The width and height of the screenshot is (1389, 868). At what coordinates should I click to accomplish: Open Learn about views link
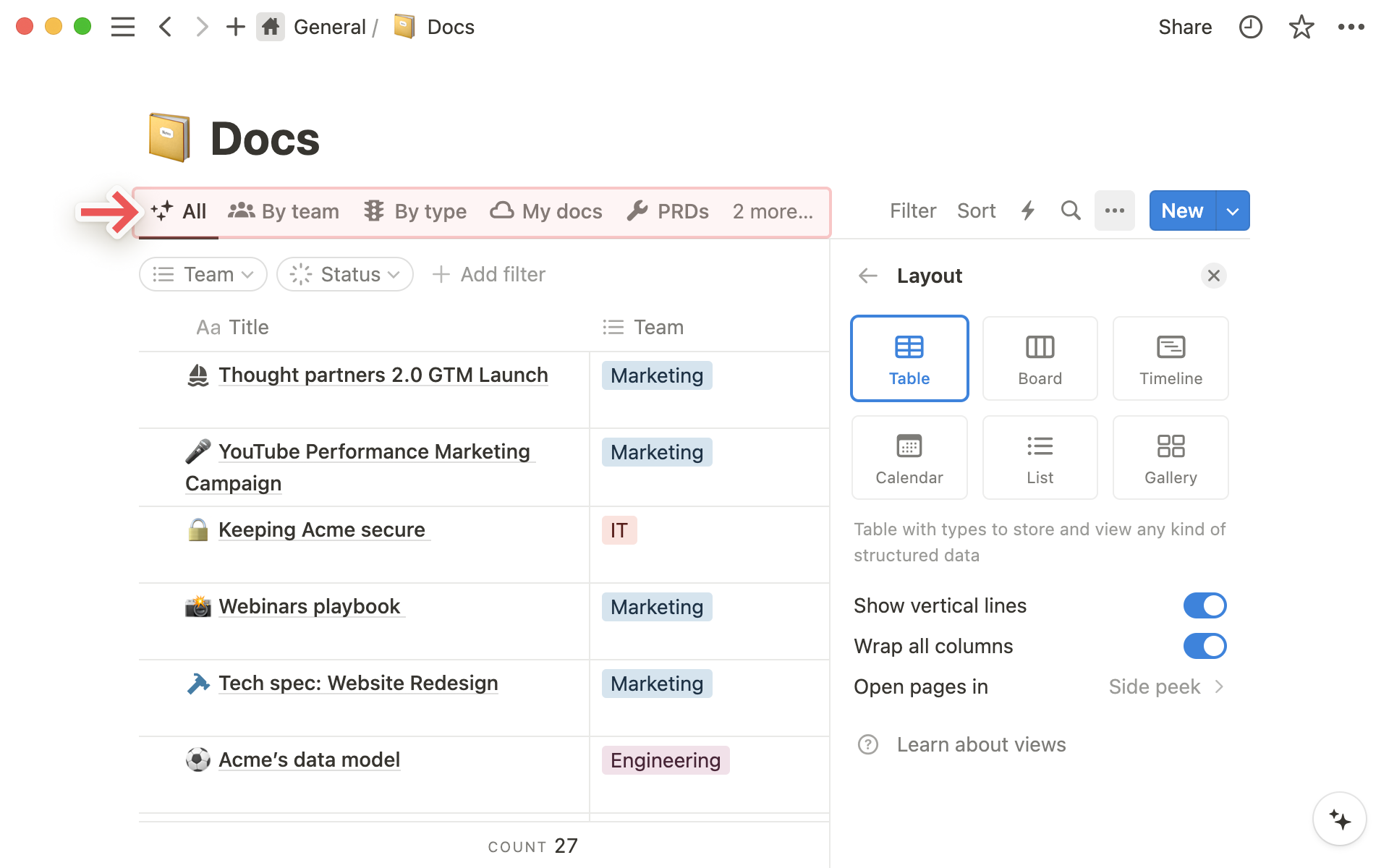[x=981, y=744]
